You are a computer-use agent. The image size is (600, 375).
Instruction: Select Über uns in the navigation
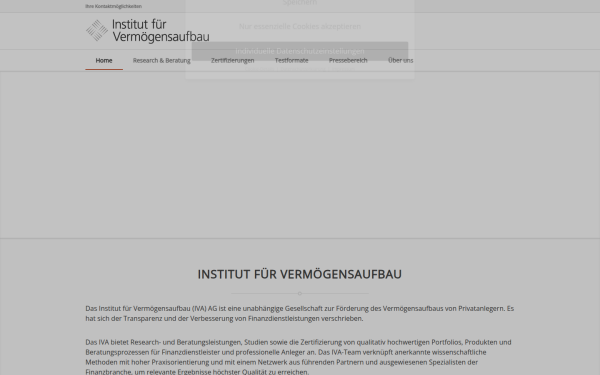click(400, 60)
